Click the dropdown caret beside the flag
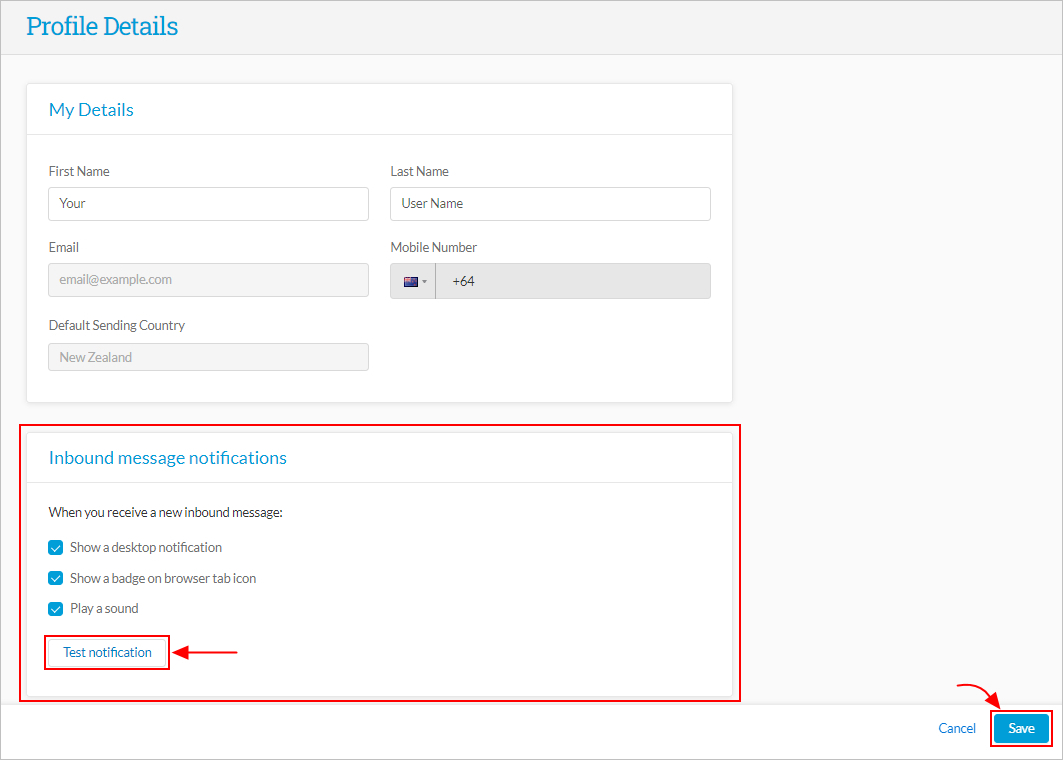 (424, 281)
